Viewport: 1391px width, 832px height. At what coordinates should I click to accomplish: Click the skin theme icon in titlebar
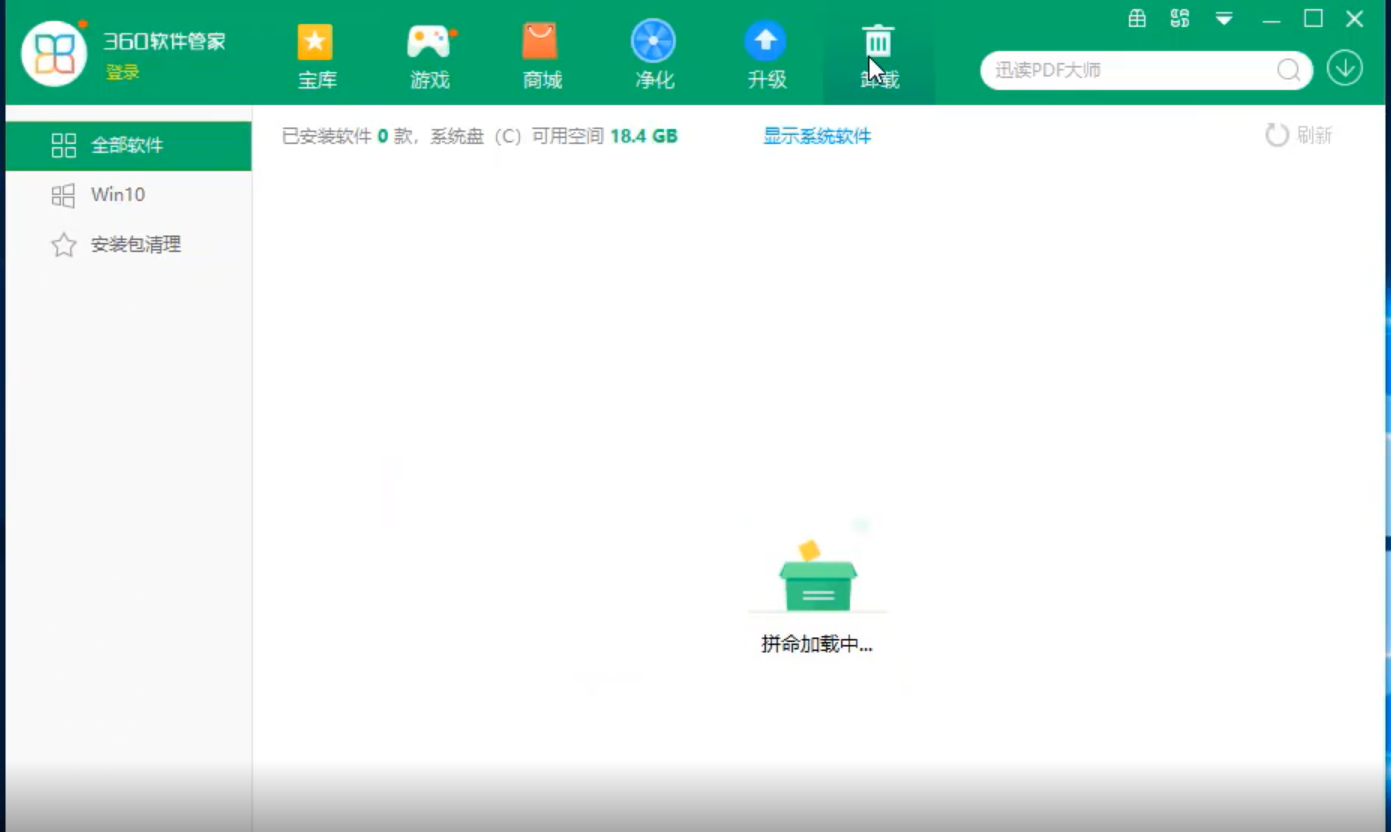[1178, 17]
